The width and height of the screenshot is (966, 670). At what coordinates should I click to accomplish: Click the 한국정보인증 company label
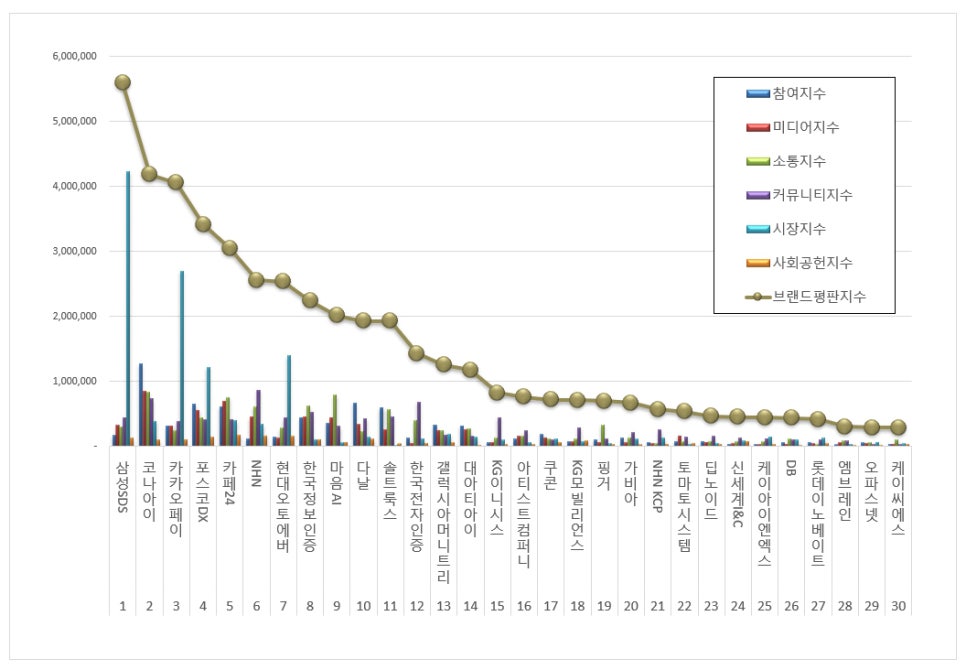[x=310, y=506]
